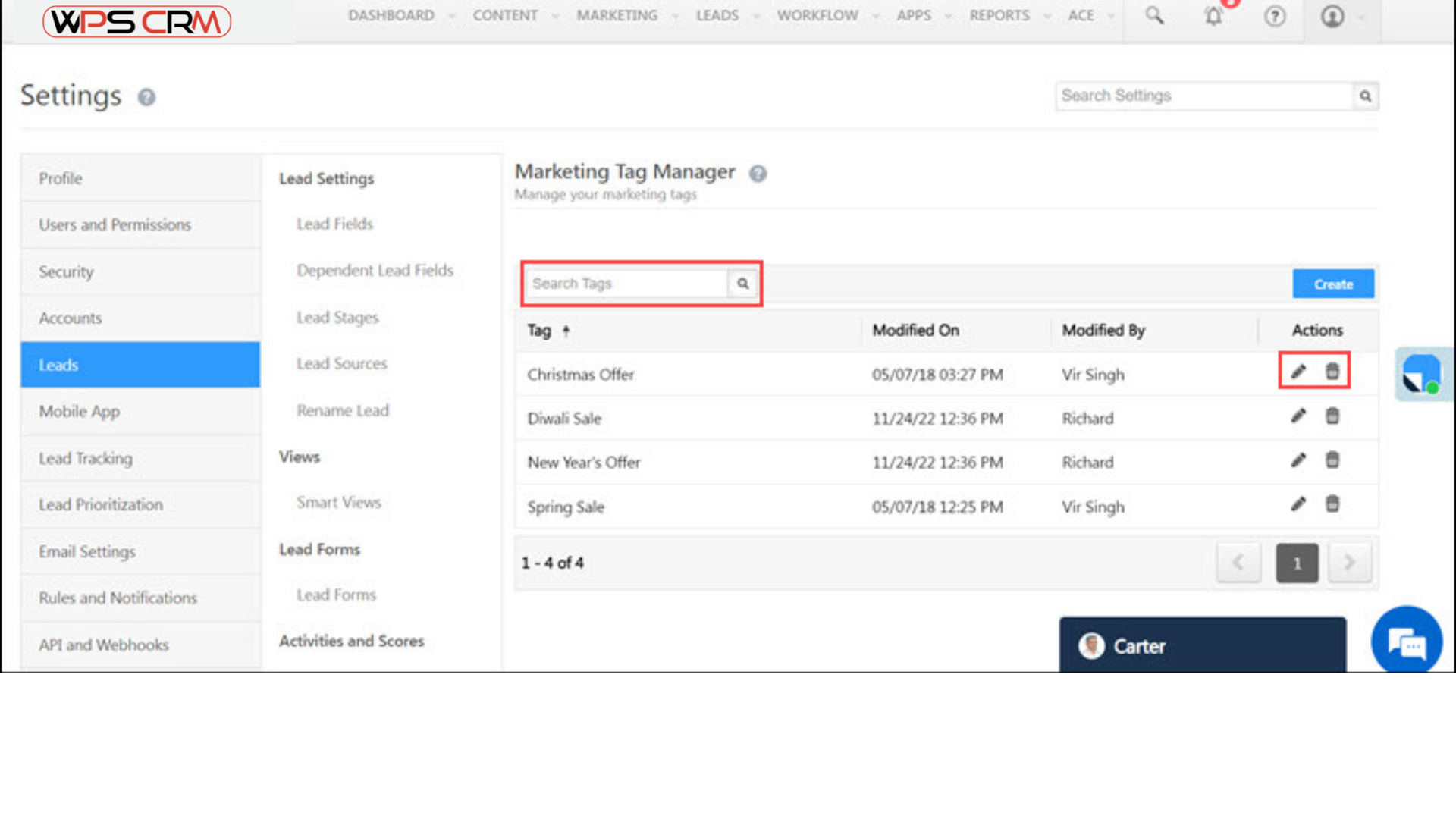Click the top navigation search icon
This screenshot has width=1456, height=819.
1153,16
